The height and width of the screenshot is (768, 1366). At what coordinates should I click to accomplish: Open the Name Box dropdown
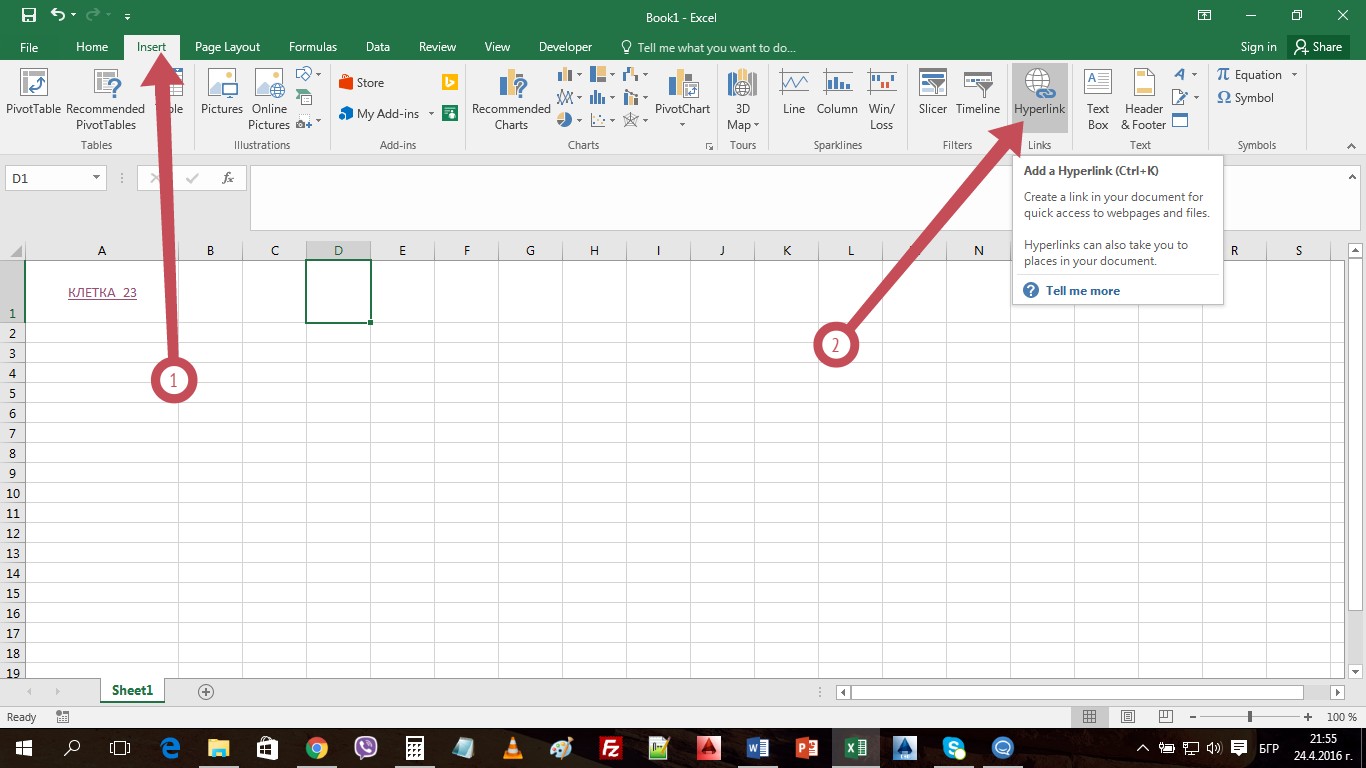click(x=97, y=178)
